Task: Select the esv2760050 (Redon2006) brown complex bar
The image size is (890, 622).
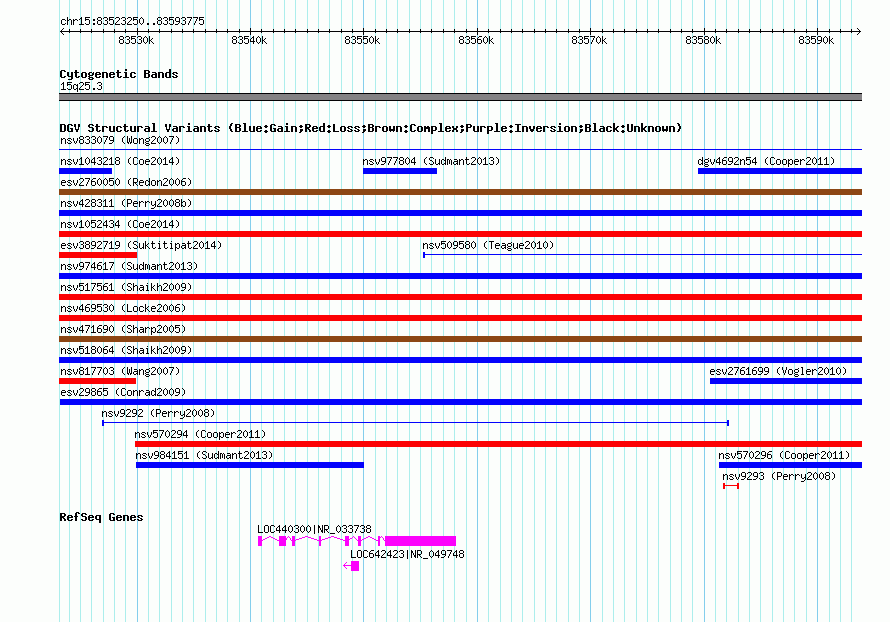Action: 461,192
